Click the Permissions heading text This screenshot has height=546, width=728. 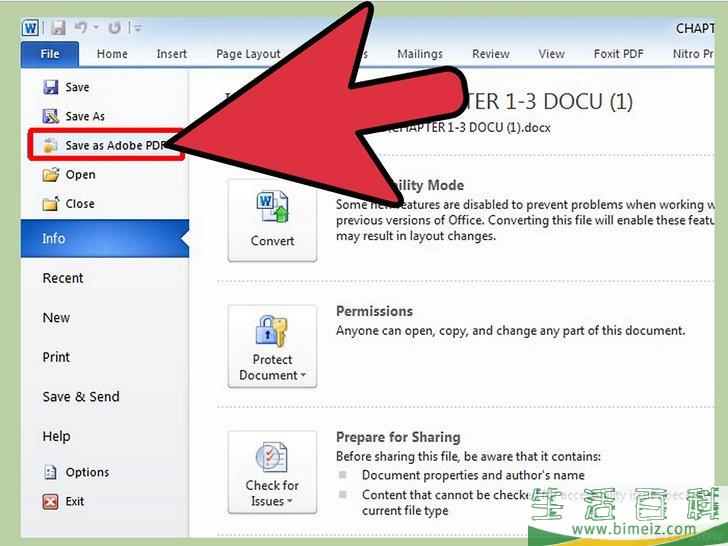coord(374,311)
